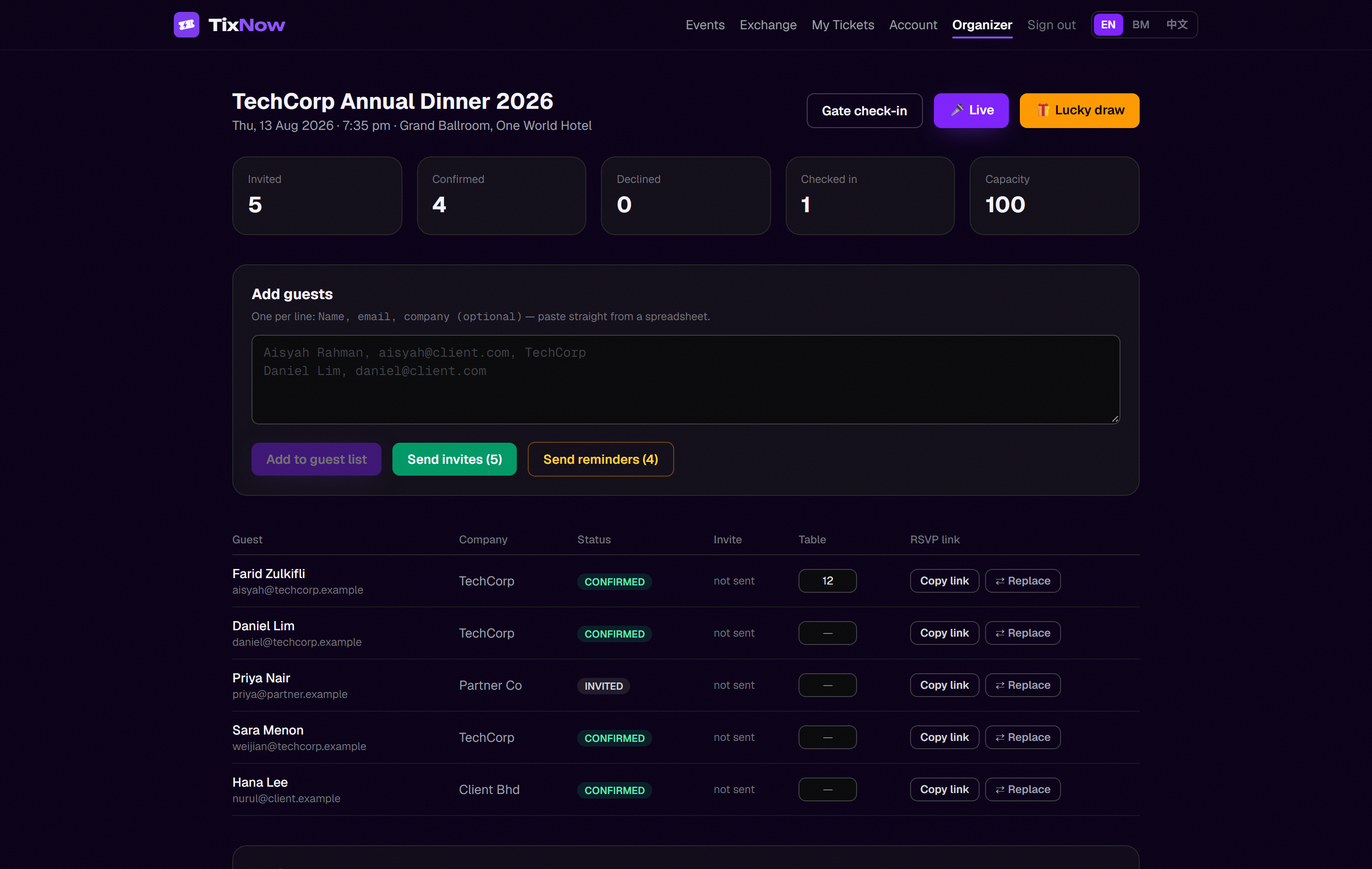Image resolution: width=1372 pixels, height=869 pixels.
Task: Click Priya Nair's INVITED status badge
Action: pyautogui.click(x=603, y=686)
